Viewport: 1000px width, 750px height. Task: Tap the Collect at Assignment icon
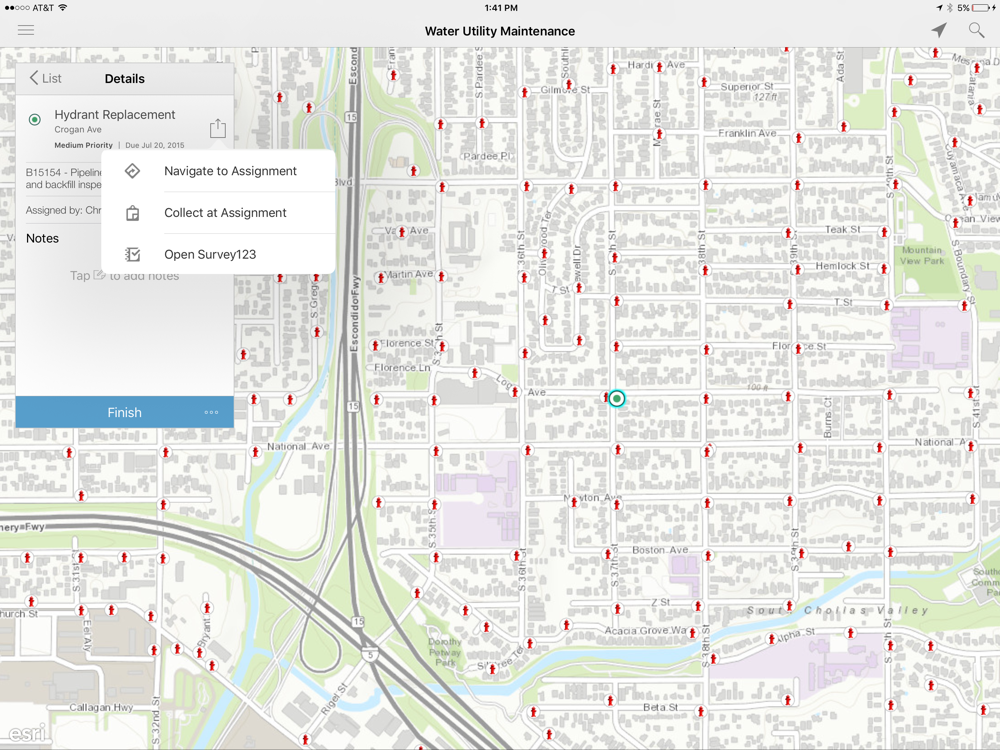coord(132,213)
